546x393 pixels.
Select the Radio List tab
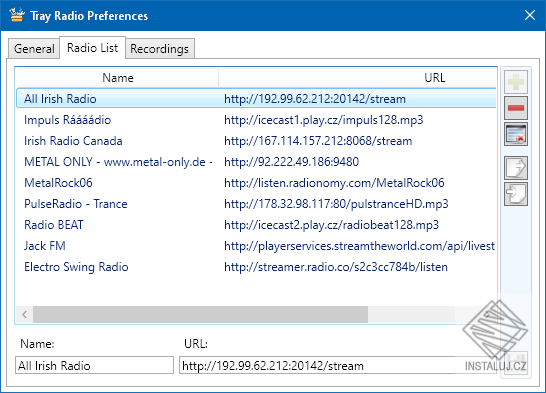[93, 47]
